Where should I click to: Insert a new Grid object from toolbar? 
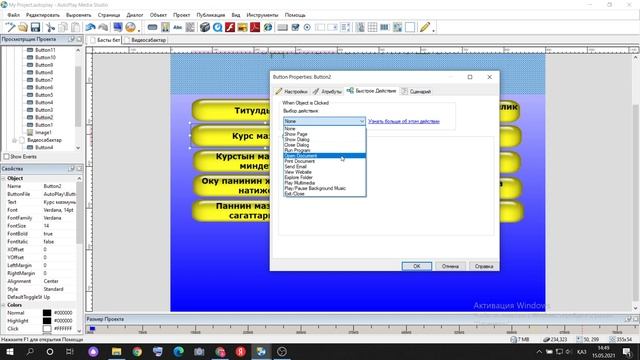[x=372, y=27]
